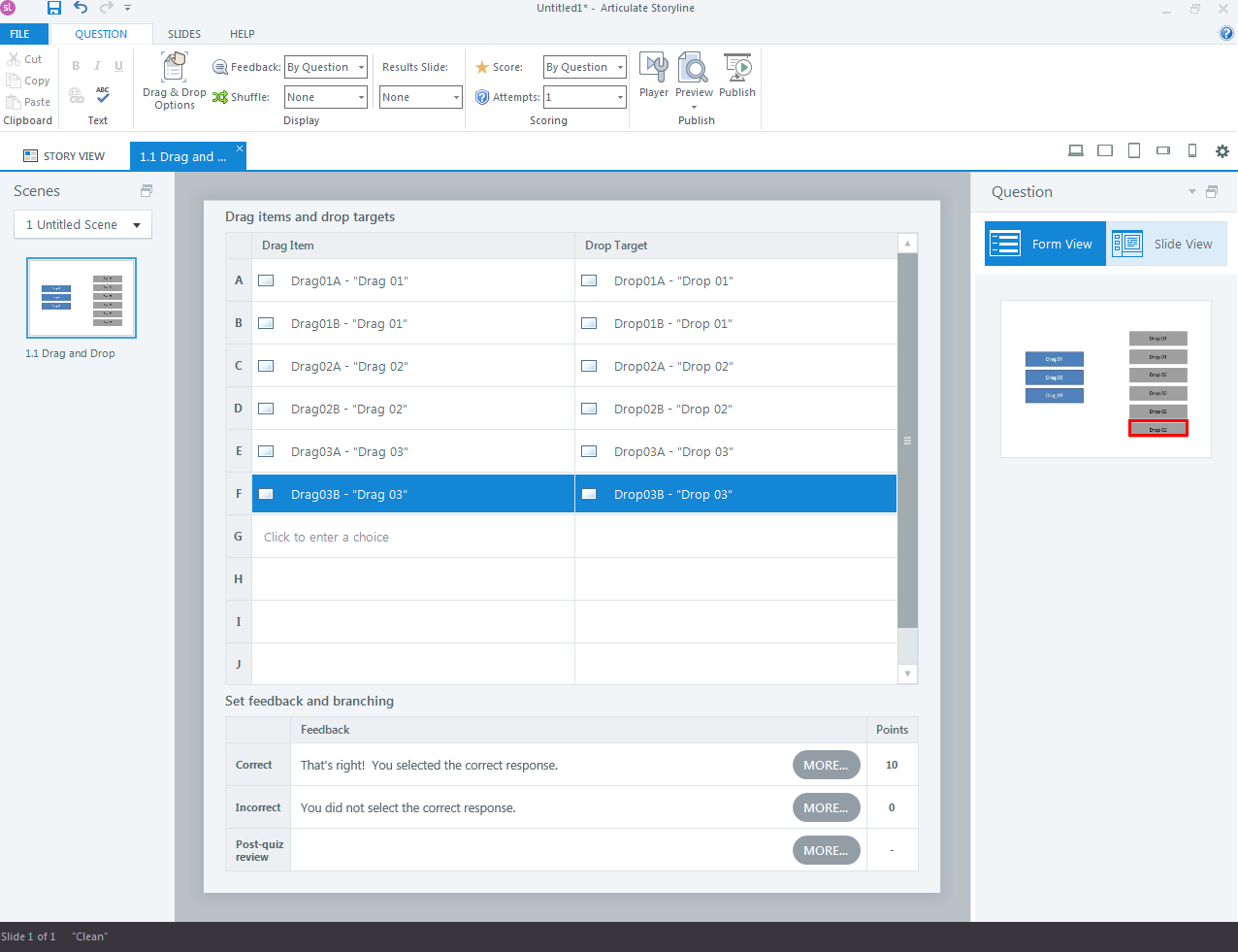Click the Undo arrow icon
The height and width of the screenshot is (952, 1238).
pos(81,8)
